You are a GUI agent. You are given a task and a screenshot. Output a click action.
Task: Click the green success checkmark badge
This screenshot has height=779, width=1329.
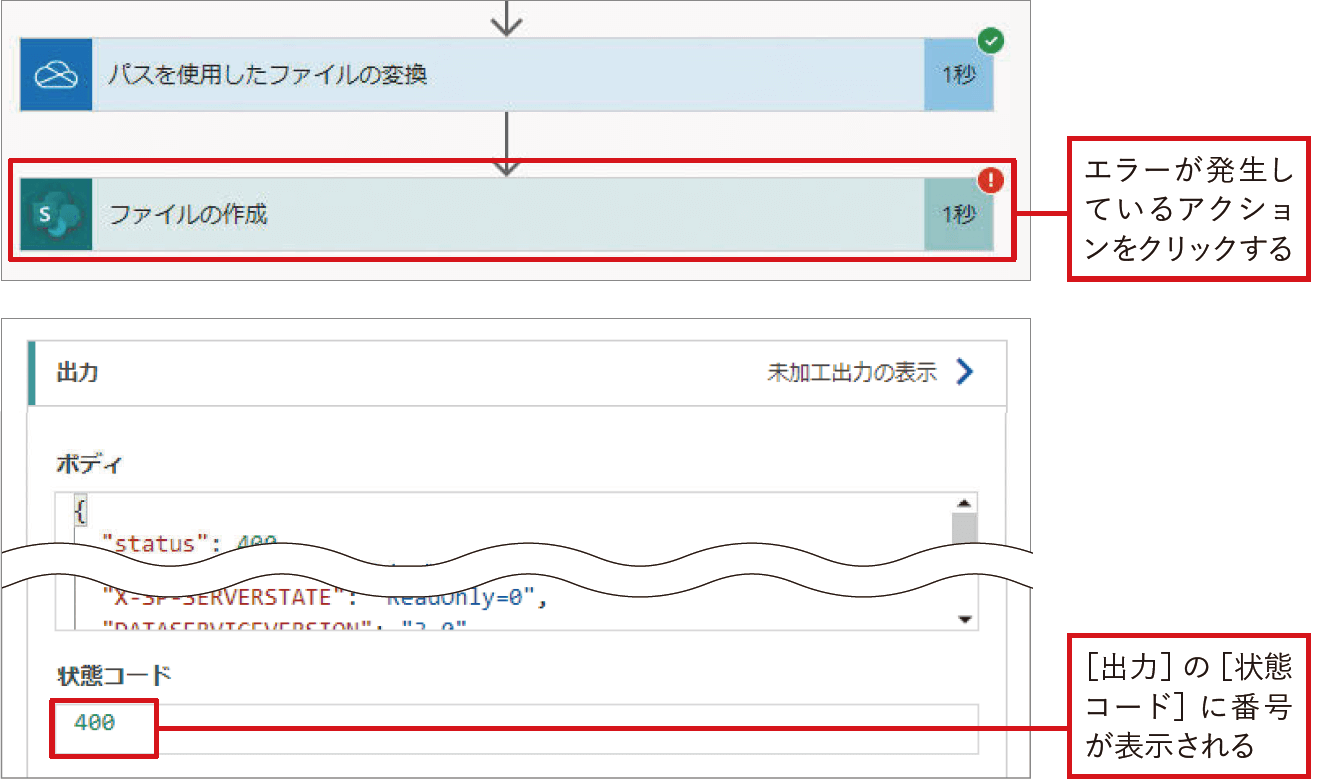click(x=990, y=42)
